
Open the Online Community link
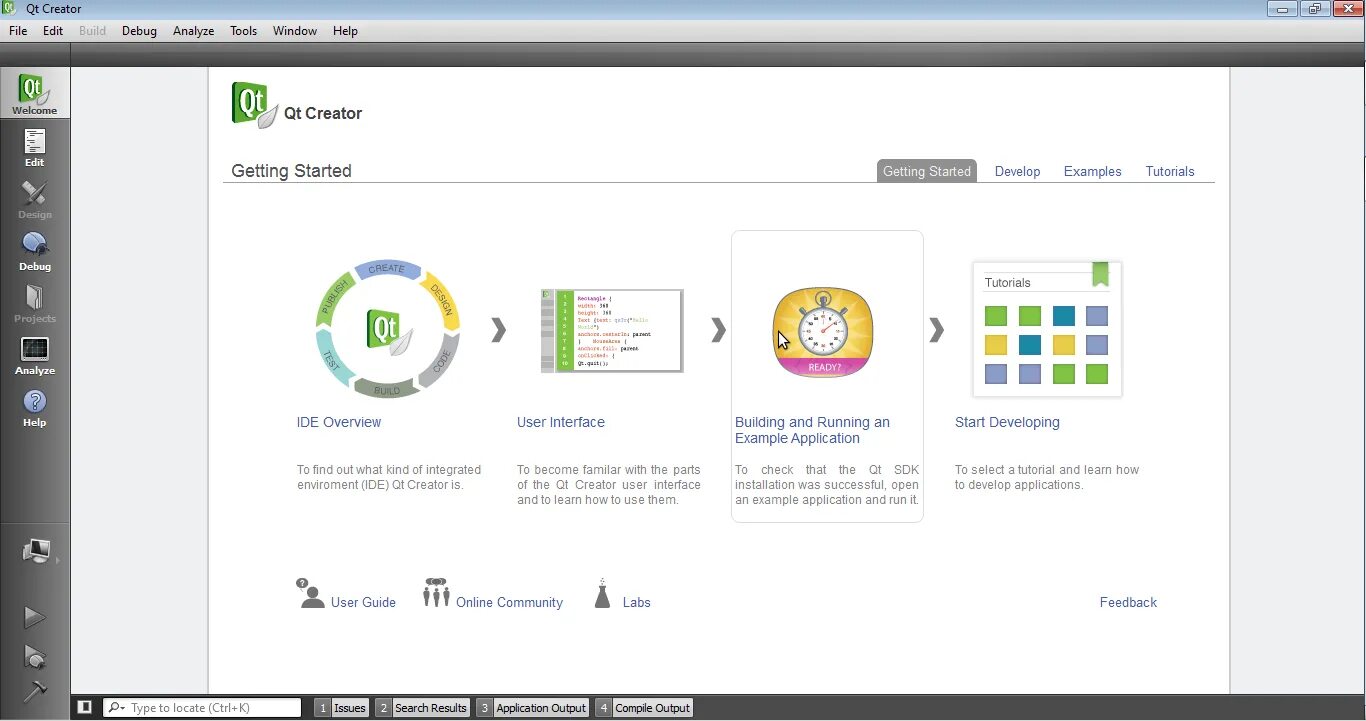pyautogui.click(x=509, y=602)
